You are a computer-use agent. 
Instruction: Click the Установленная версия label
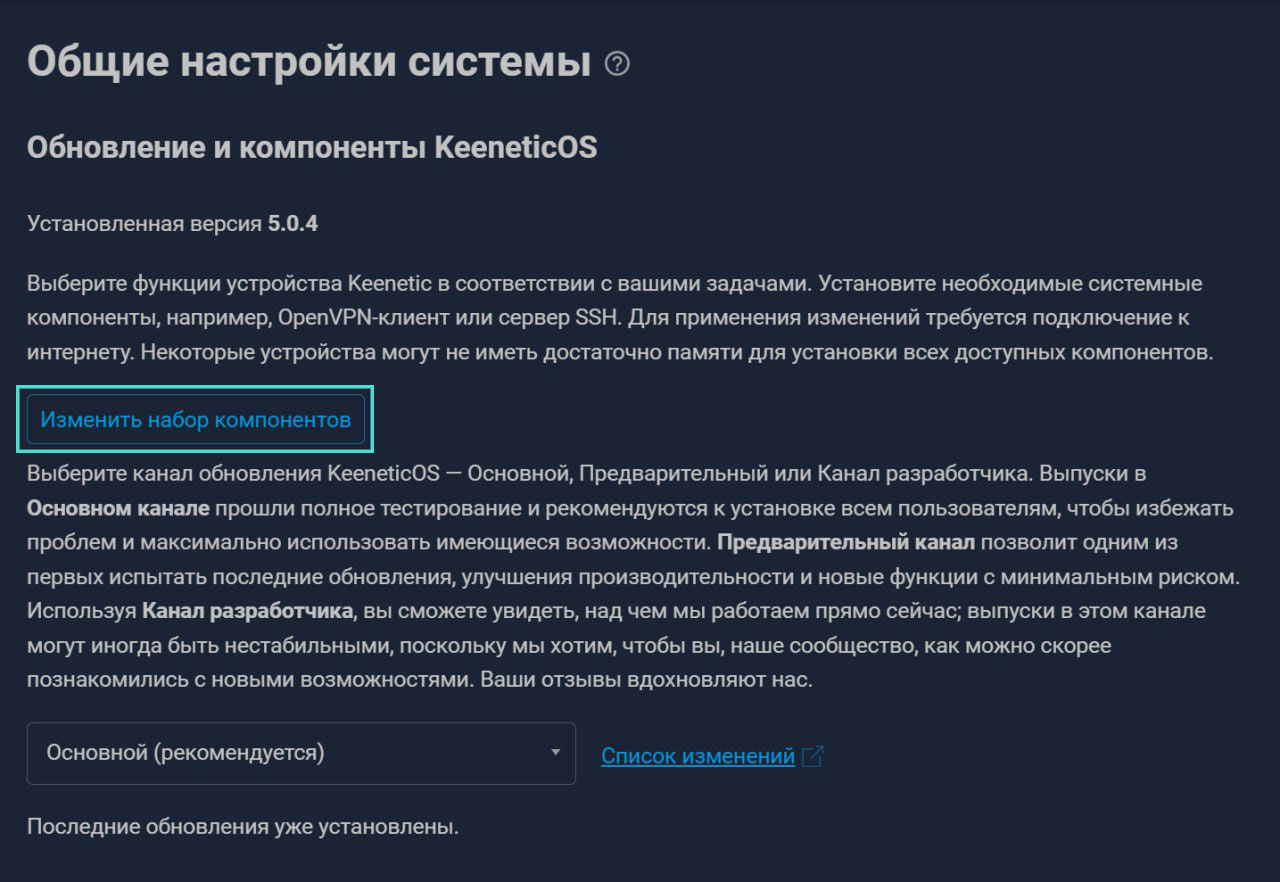tap(144, 223)
